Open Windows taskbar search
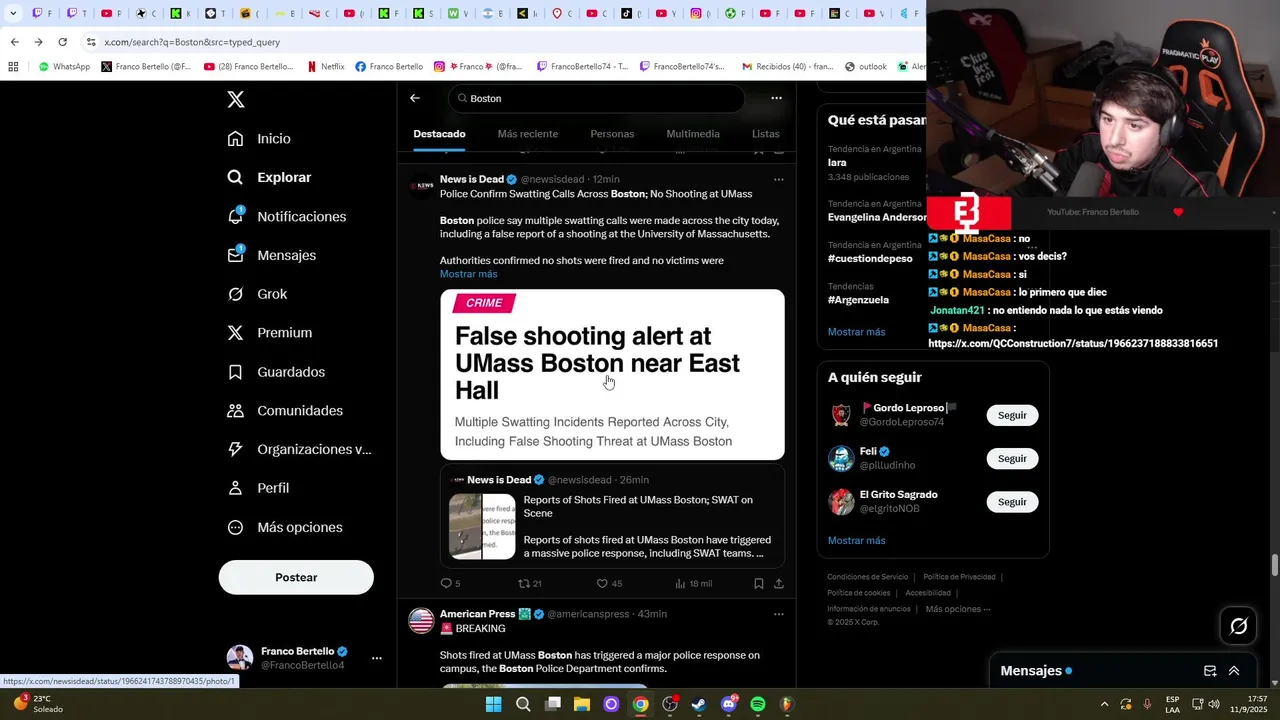This screenshot has width=1280, height=720. [x=523, y=704]
